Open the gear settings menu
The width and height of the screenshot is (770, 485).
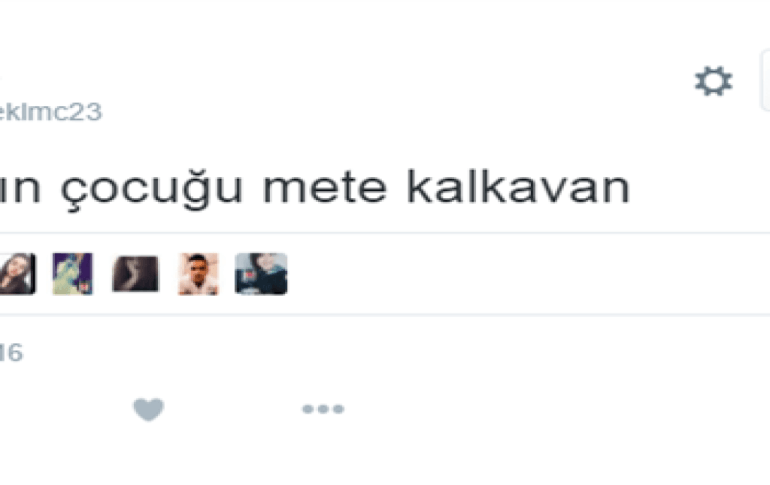pos(714,81)
